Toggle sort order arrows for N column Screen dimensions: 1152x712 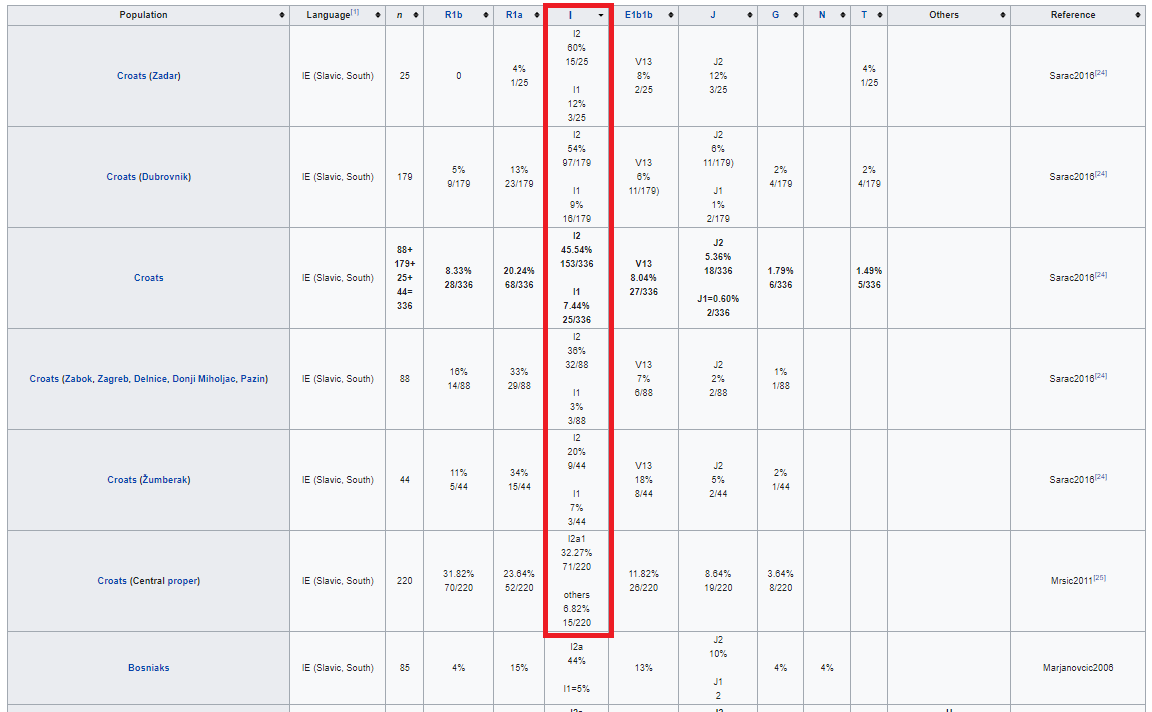coord(841,15)
